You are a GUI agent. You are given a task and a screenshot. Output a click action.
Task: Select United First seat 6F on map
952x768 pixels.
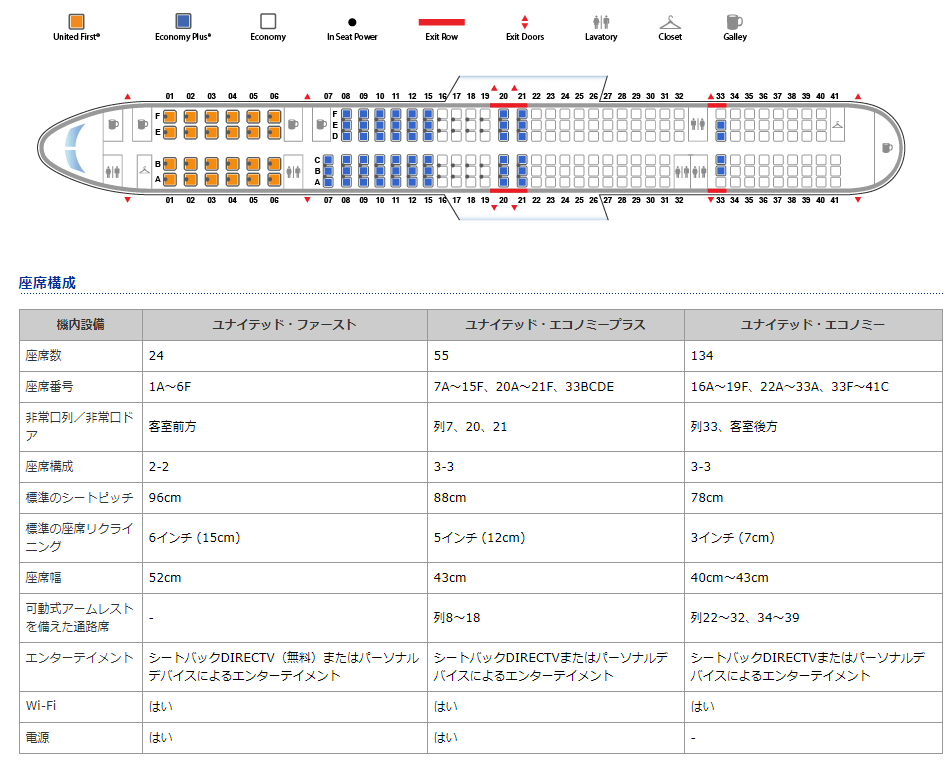click(274, 116)
